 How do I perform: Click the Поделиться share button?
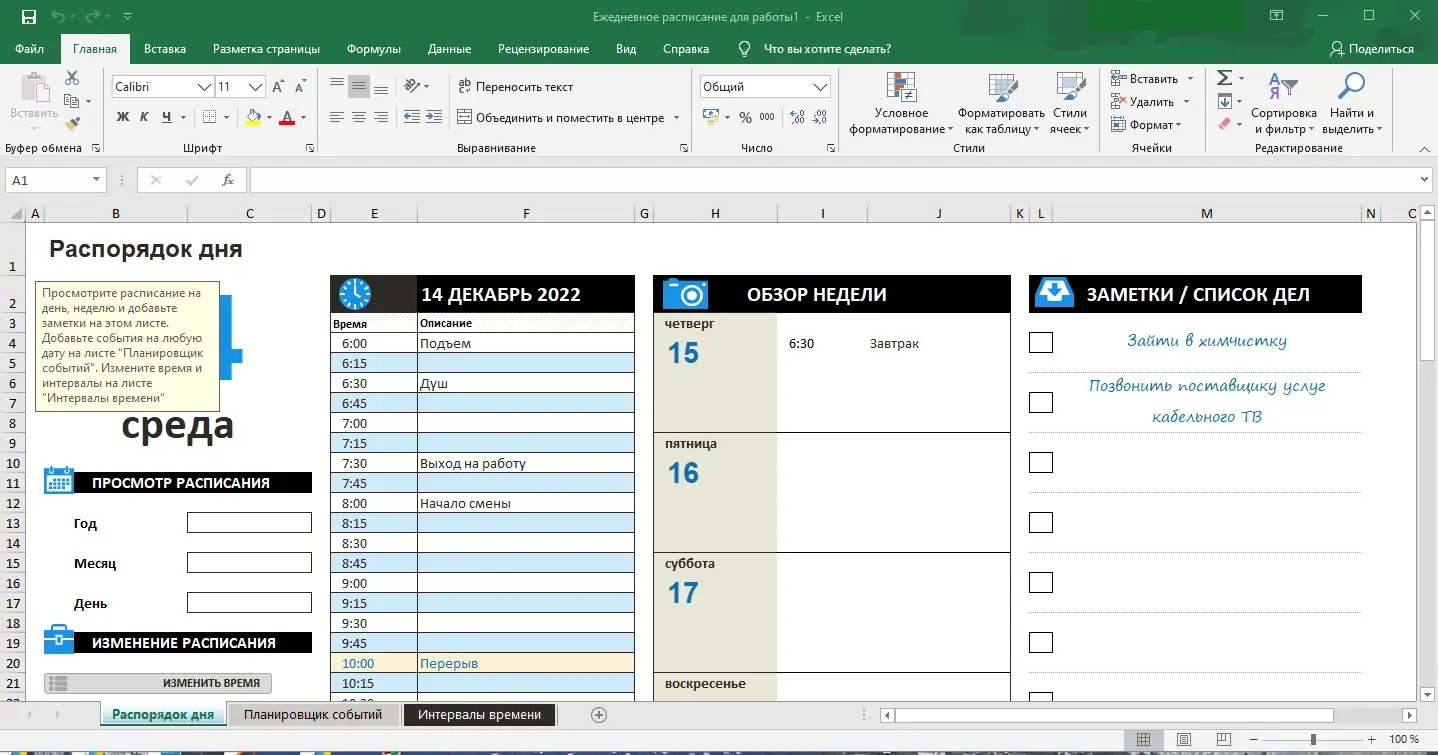[1371, 49]
